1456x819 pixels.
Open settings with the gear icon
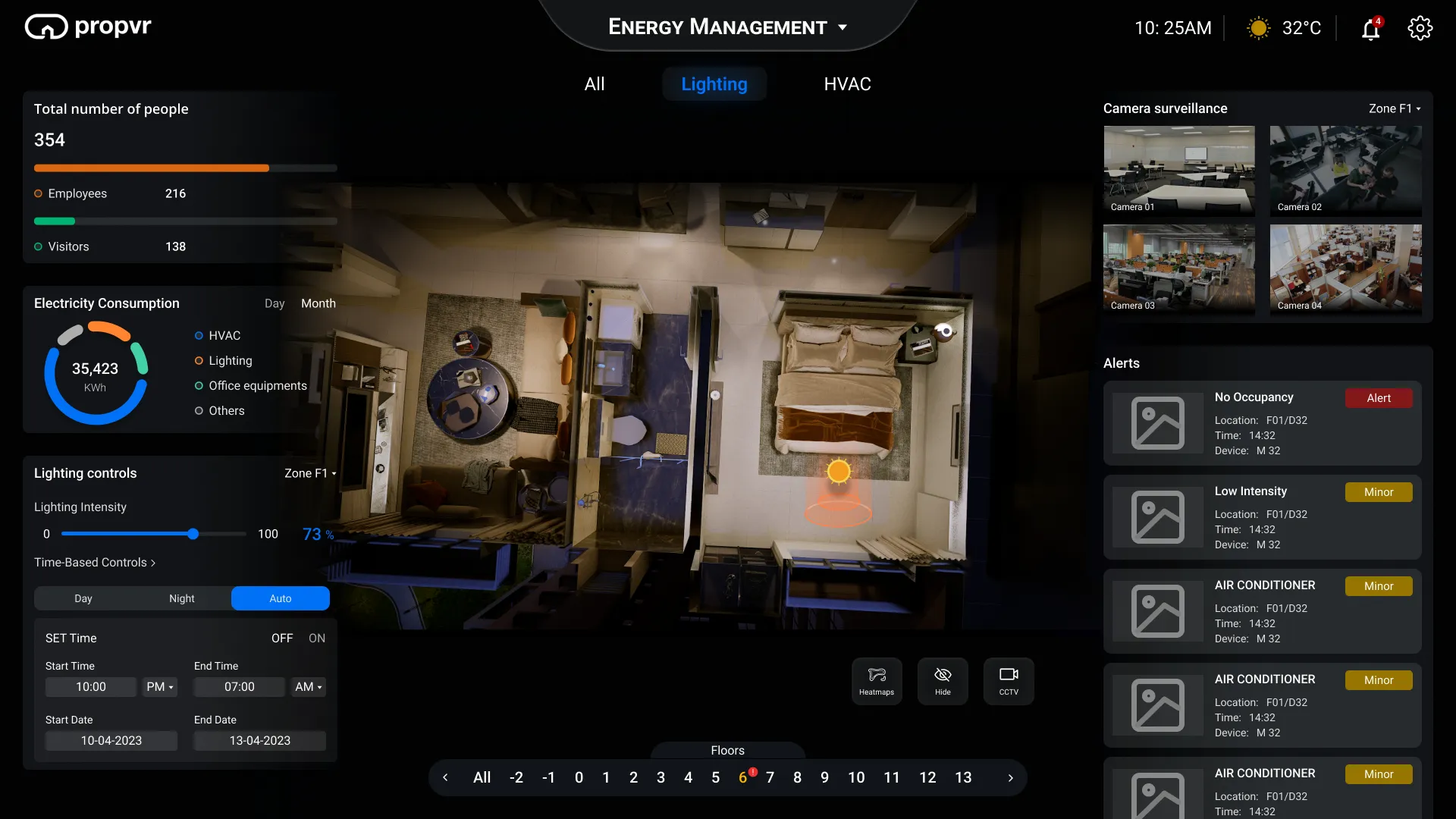(1420, 28)
